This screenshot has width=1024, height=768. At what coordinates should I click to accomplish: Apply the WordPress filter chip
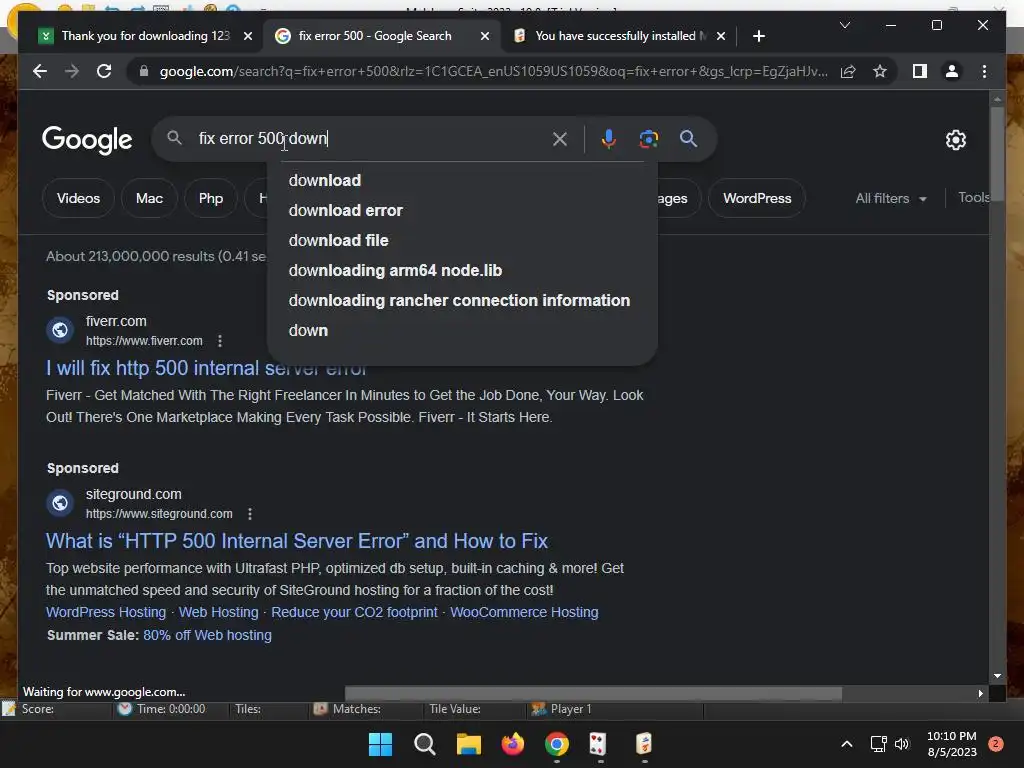pyautogui.click(x=757, y=198)
